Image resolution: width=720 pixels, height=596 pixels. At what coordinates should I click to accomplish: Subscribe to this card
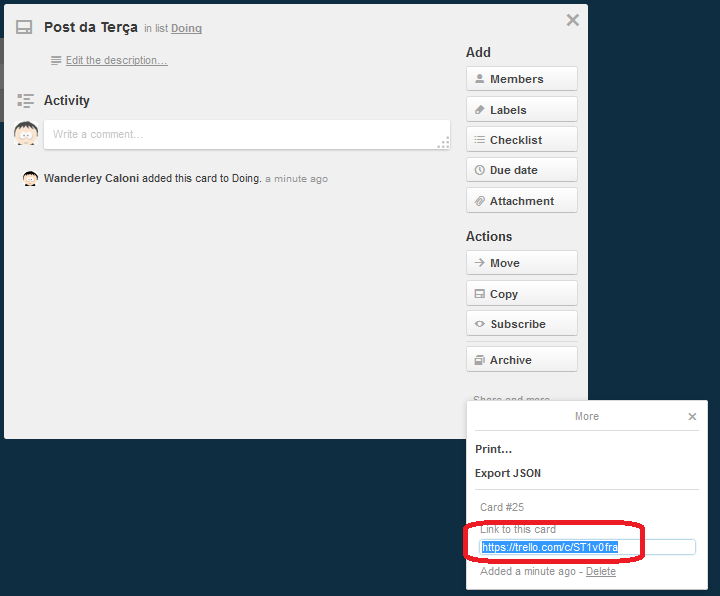(x=521, y=324)
